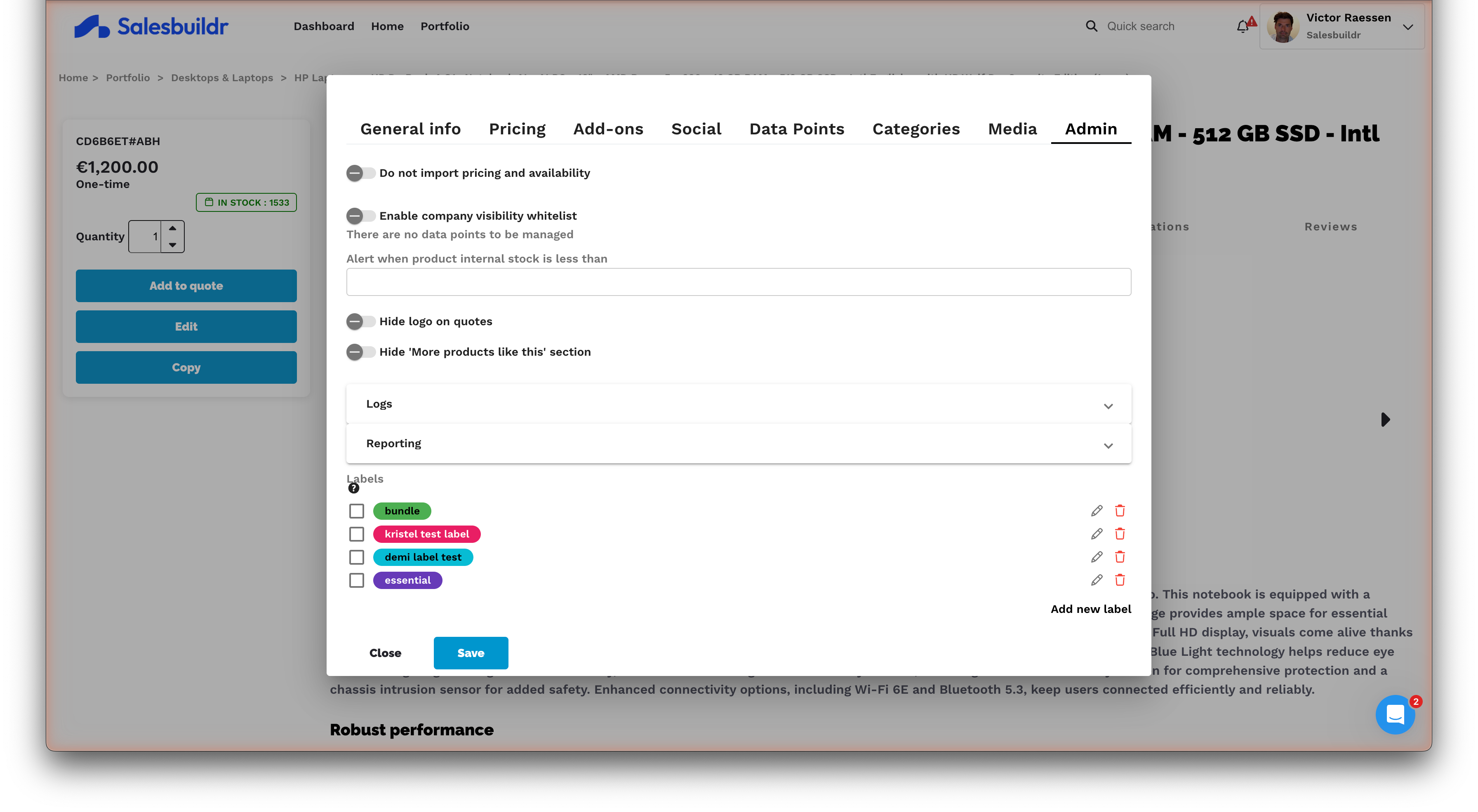This screenshot has height=812, width=1478.
Task: Delete the bundle label
Action: point(1119,510)
